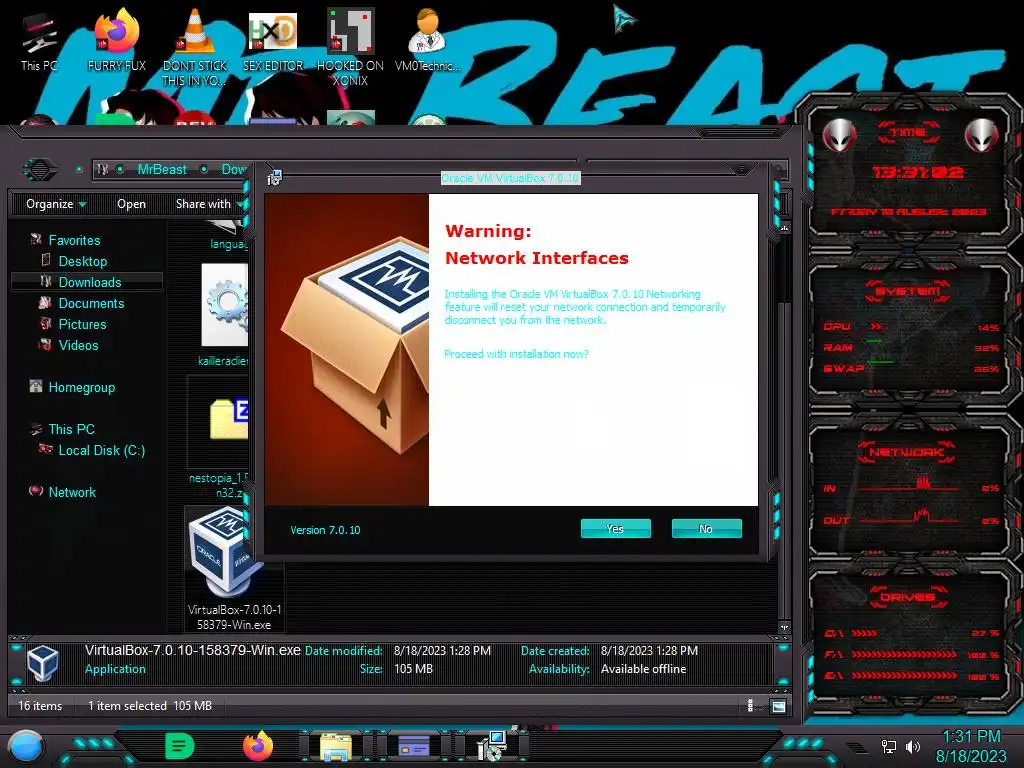Open the VLC cone desktop shortcut

195,47
